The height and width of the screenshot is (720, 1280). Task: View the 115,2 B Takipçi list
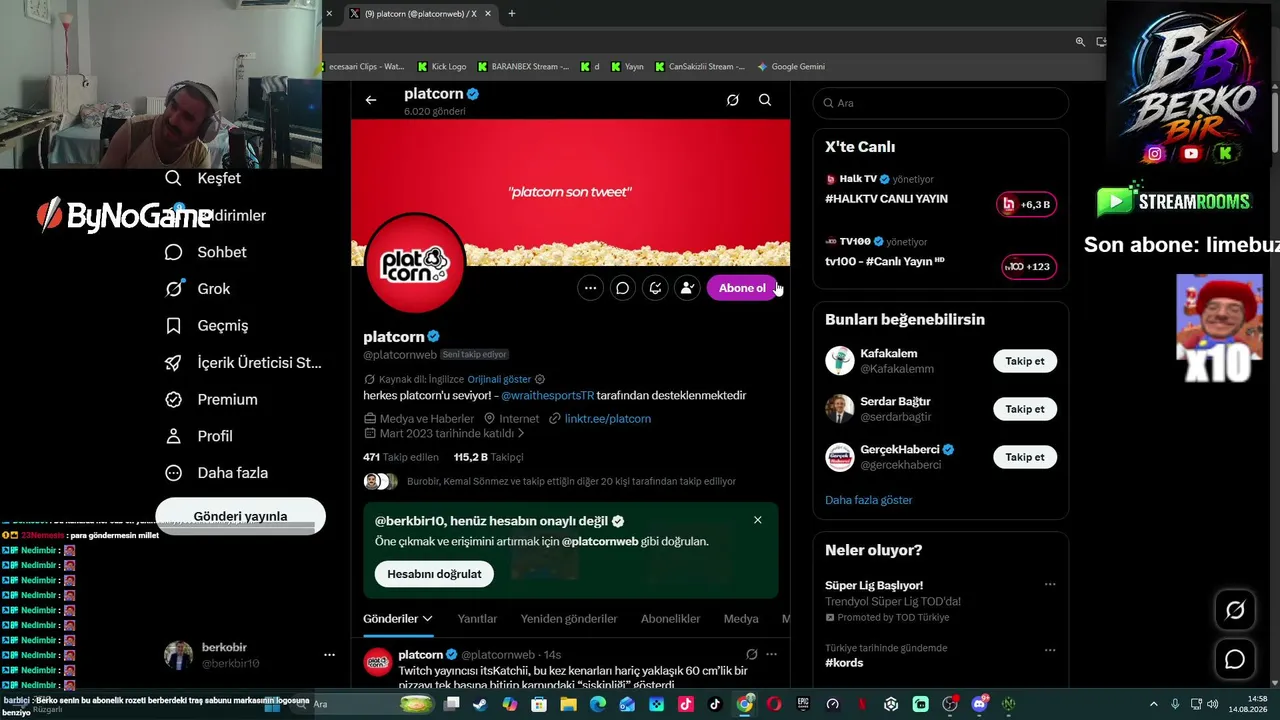click(488, 457)
